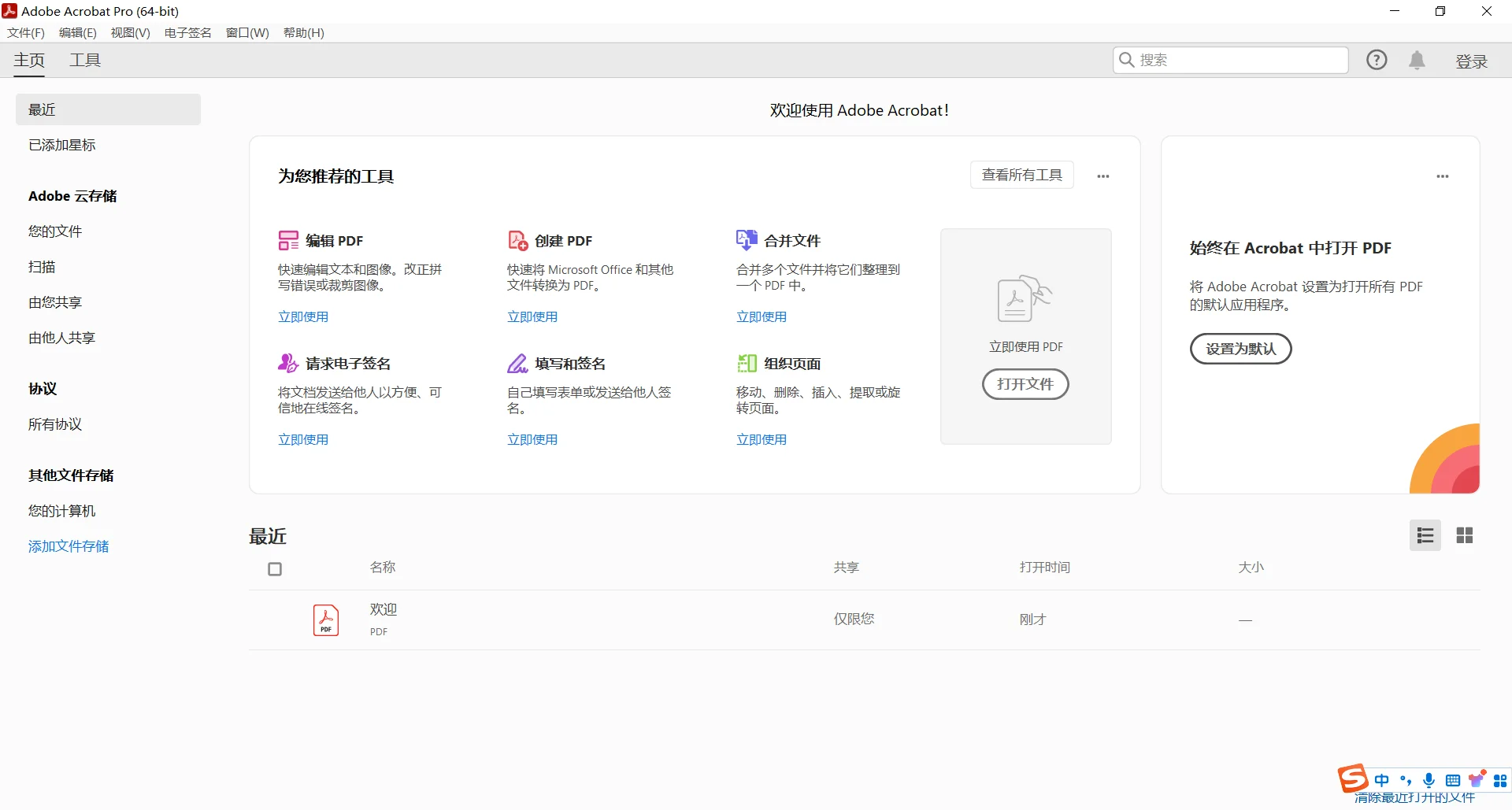Select 已添加星标 in the sidebar
1512x810 pixels.
click(62, 145)
